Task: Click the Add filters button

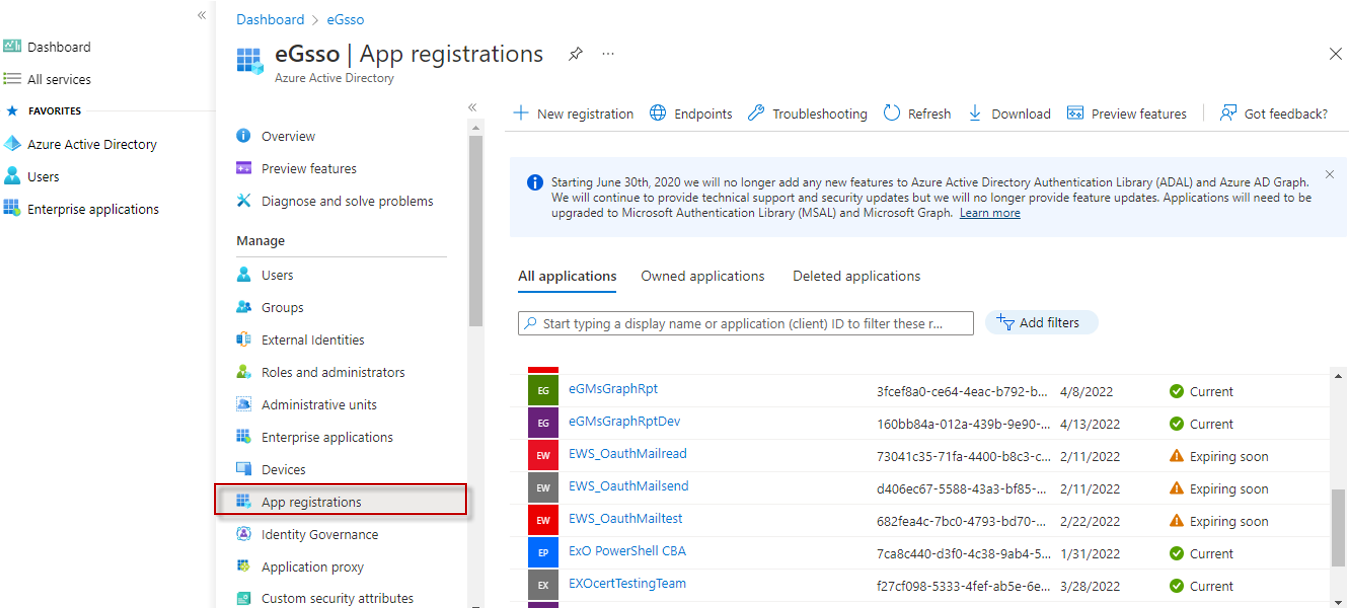Action: [x=1041, y=323]
